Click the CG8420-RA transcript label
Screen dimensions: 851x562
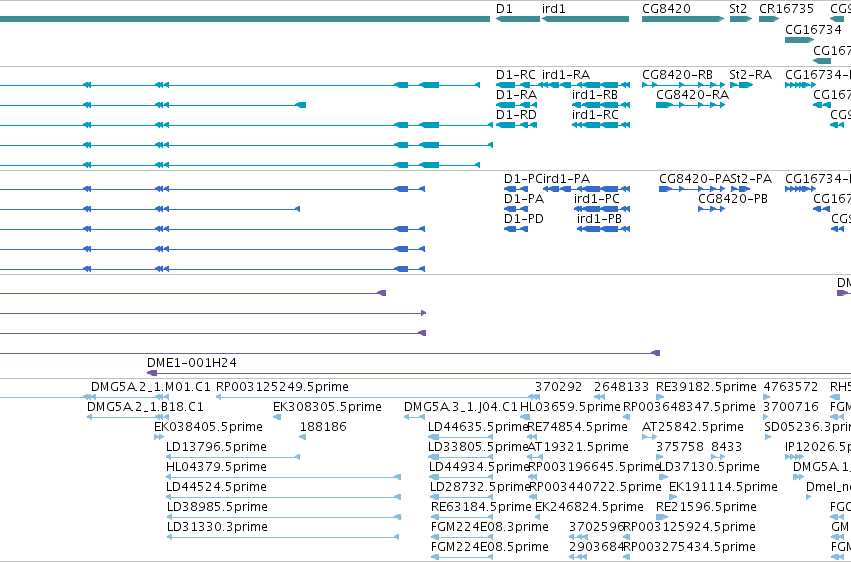tap(692, 94)
